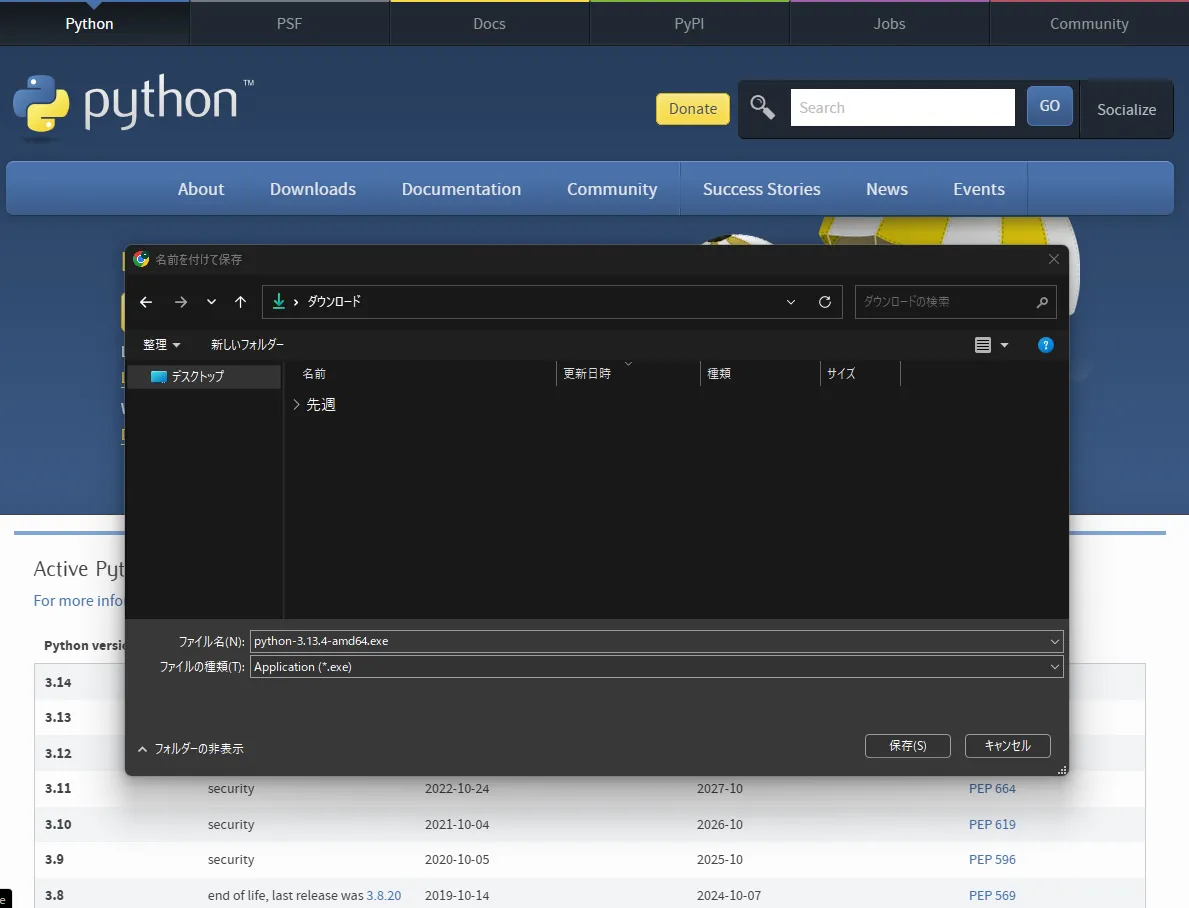
Task: Collapse folders with フォルダーの非表示
Action: [191, 749]
